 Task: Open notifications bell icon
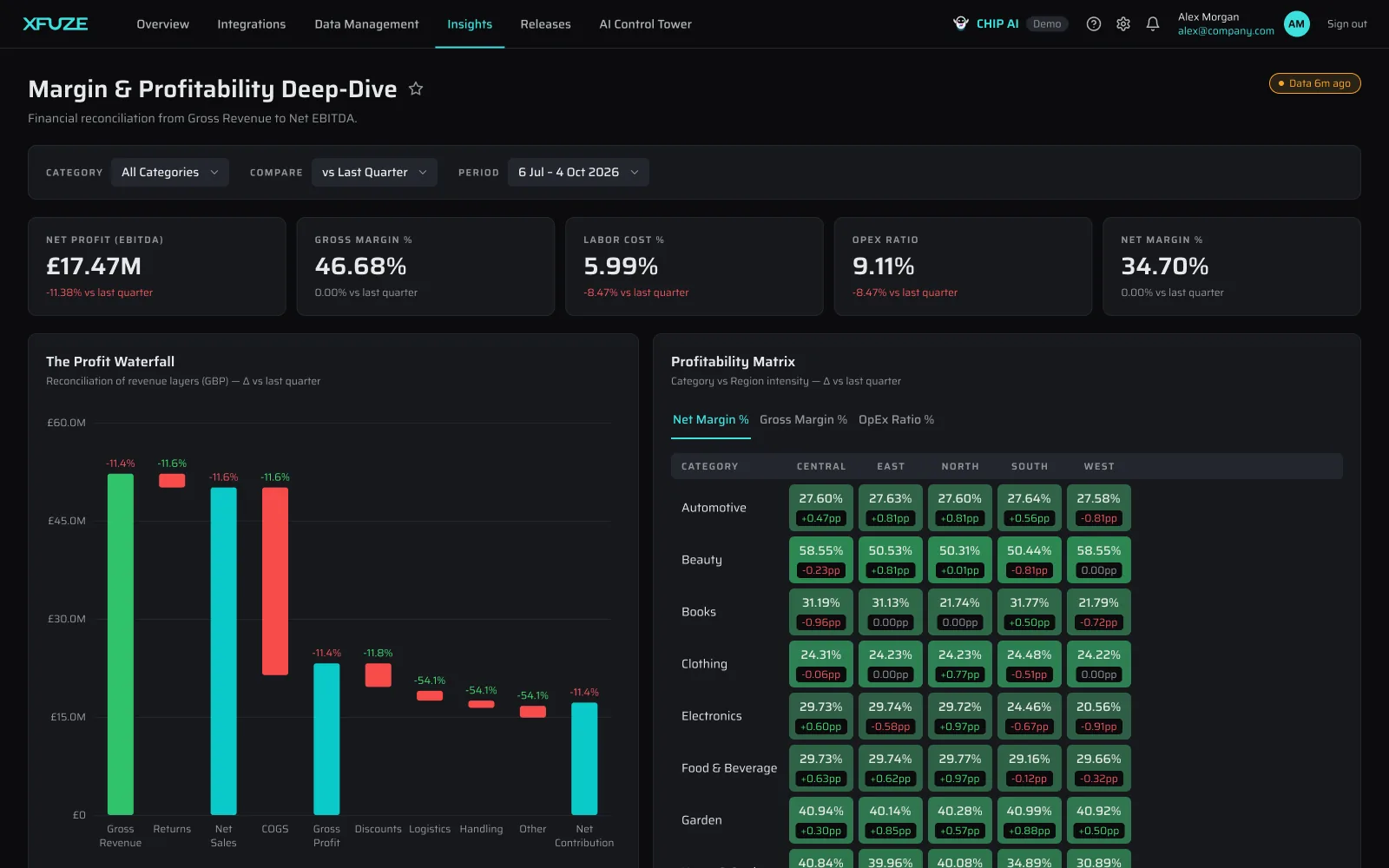pyautogui.click(x=1153, y=24)
